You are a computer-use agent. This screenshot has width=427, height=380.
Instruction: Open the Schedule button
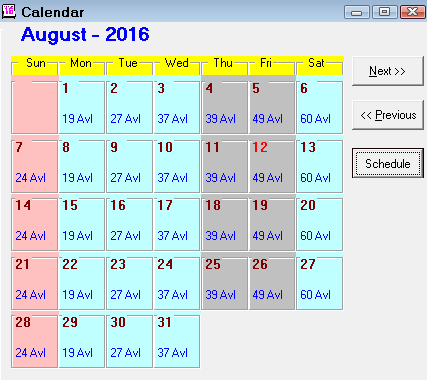tap(388, 163)
